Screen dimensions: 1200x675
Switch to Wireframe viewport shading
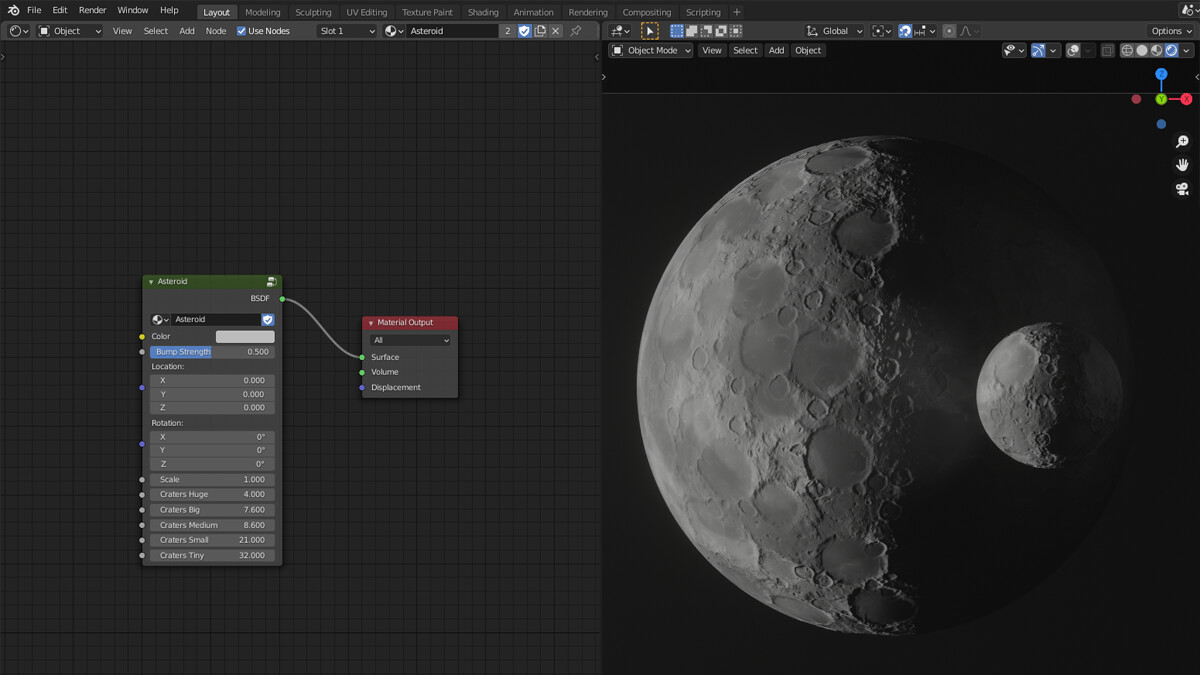tap(1127, 50)
